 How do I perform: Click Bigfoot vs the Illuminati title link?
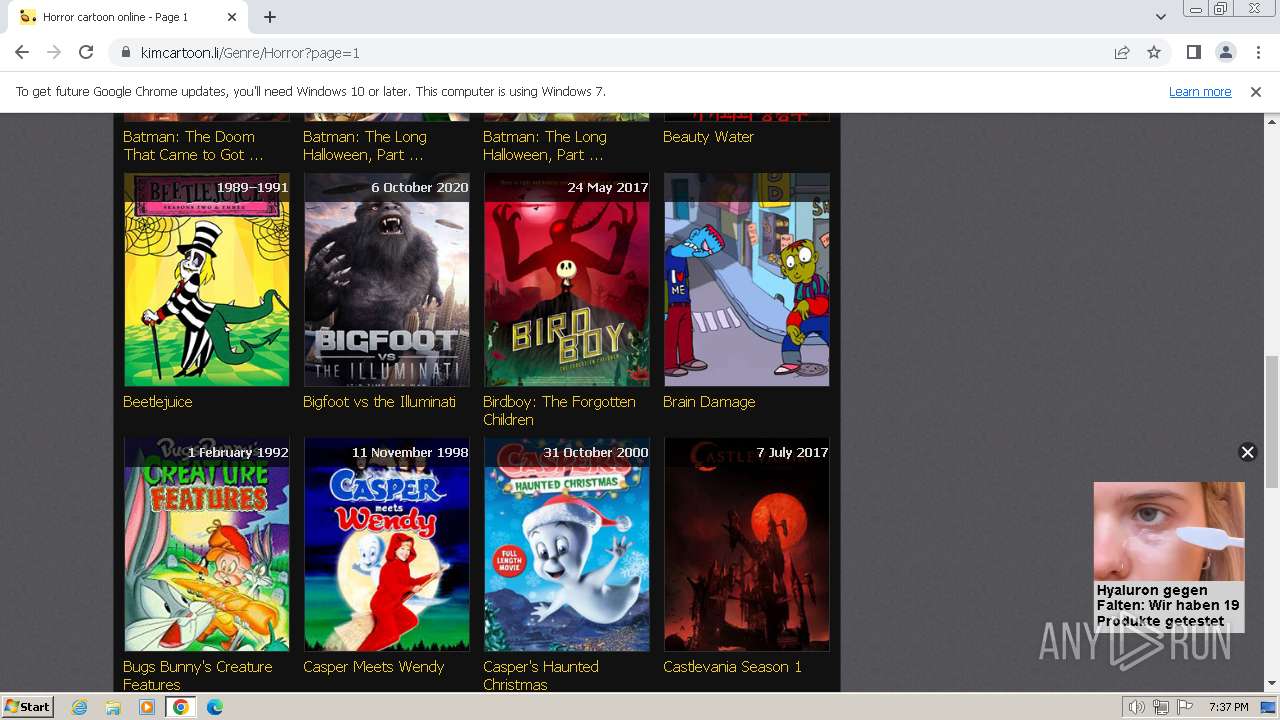pyautogui.click(x=379, y=402)
